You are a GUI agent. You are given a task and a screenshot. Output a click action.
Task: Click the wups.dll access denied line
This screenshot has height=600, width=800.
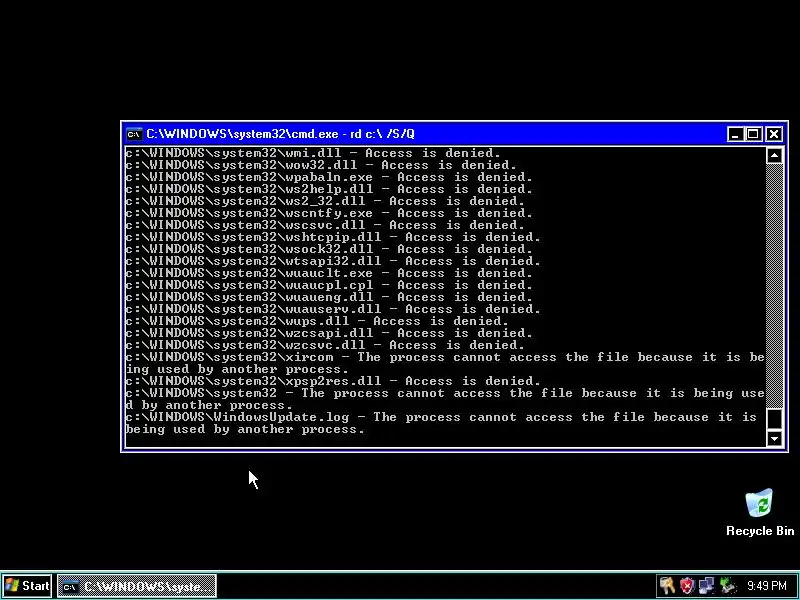pyautogui.click(x=317, y=321)
